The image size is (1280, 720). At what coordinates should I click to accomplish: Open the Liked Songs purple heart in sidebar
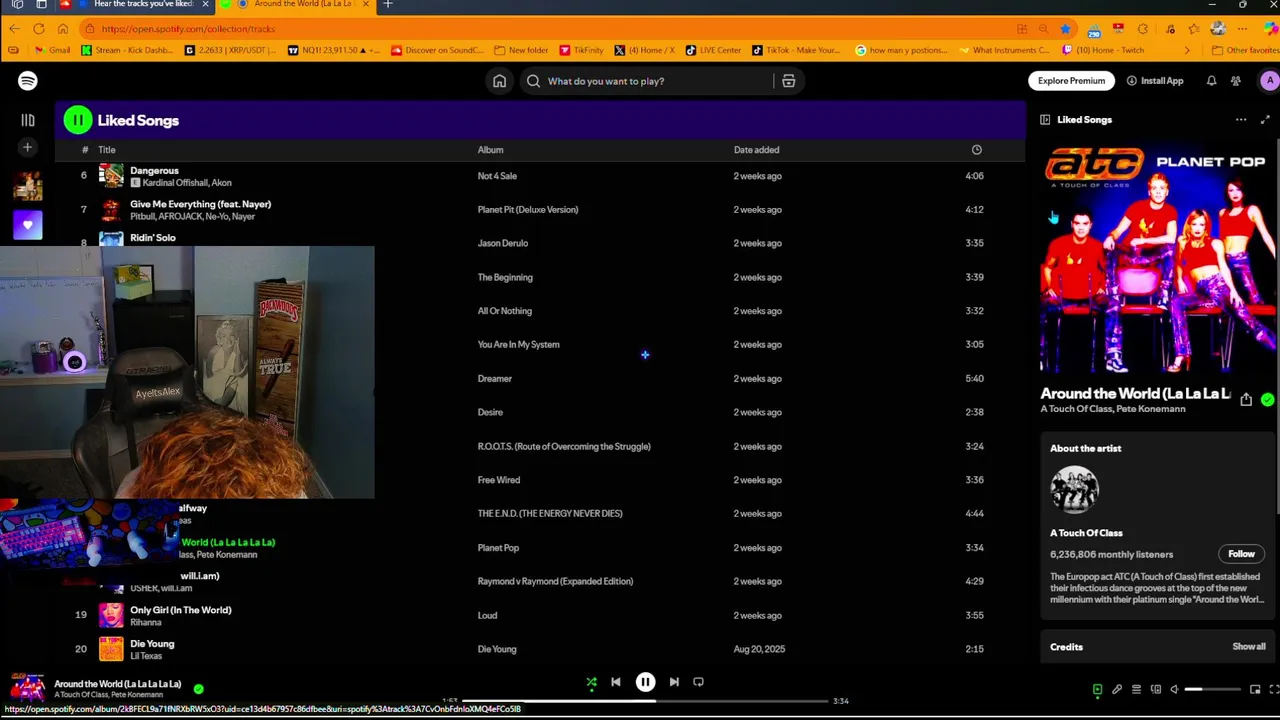(x=28, y=225)
